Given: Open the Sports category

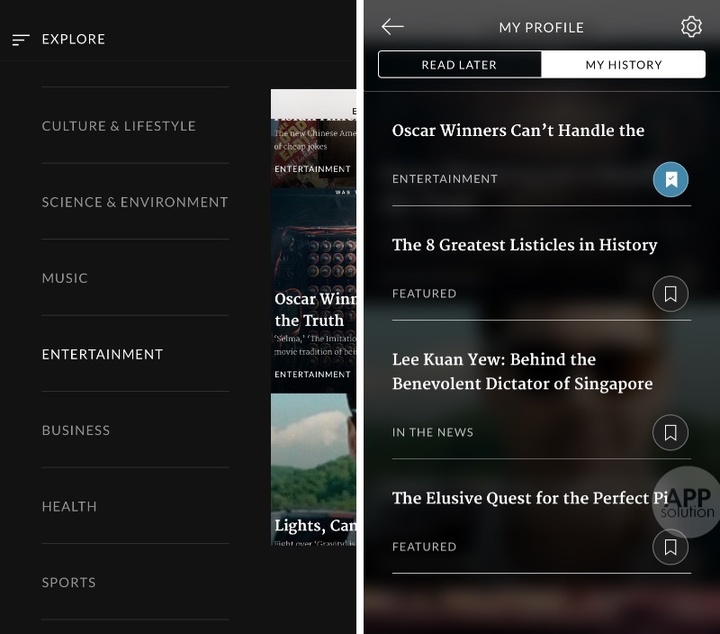Looking at the screenshot, I should pyautogui.click(x=69, y=582).
